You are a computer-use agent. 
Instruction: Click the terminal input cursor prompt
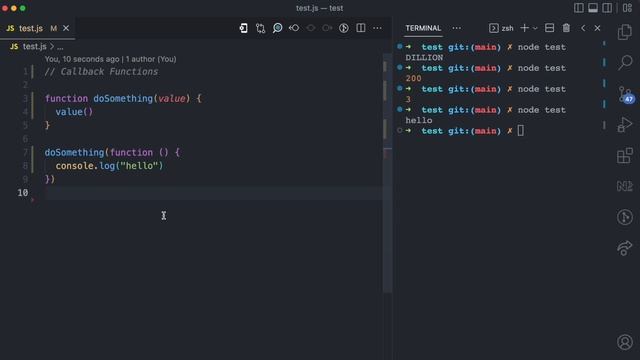520,131
